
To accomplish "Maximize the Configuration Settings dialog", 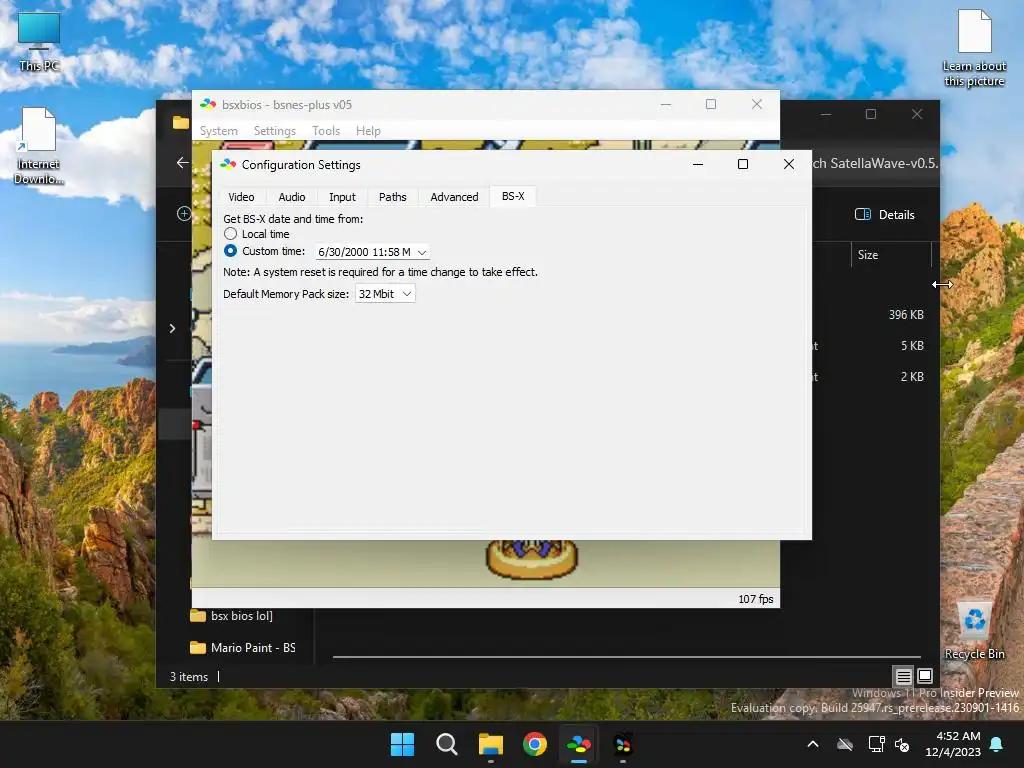I will click(743, 164).
